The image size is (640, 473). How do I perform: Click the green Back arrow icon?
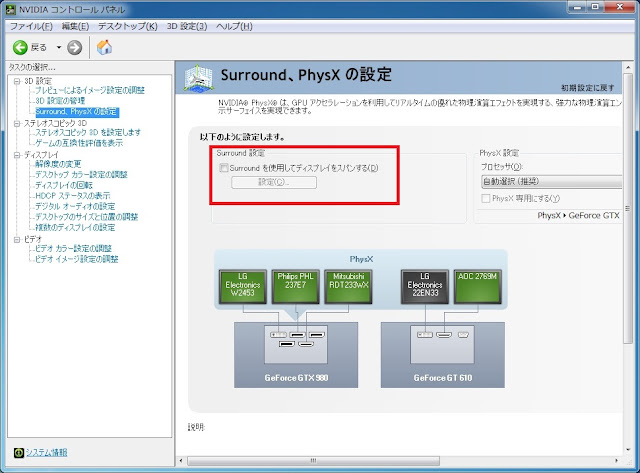[20, 48]
